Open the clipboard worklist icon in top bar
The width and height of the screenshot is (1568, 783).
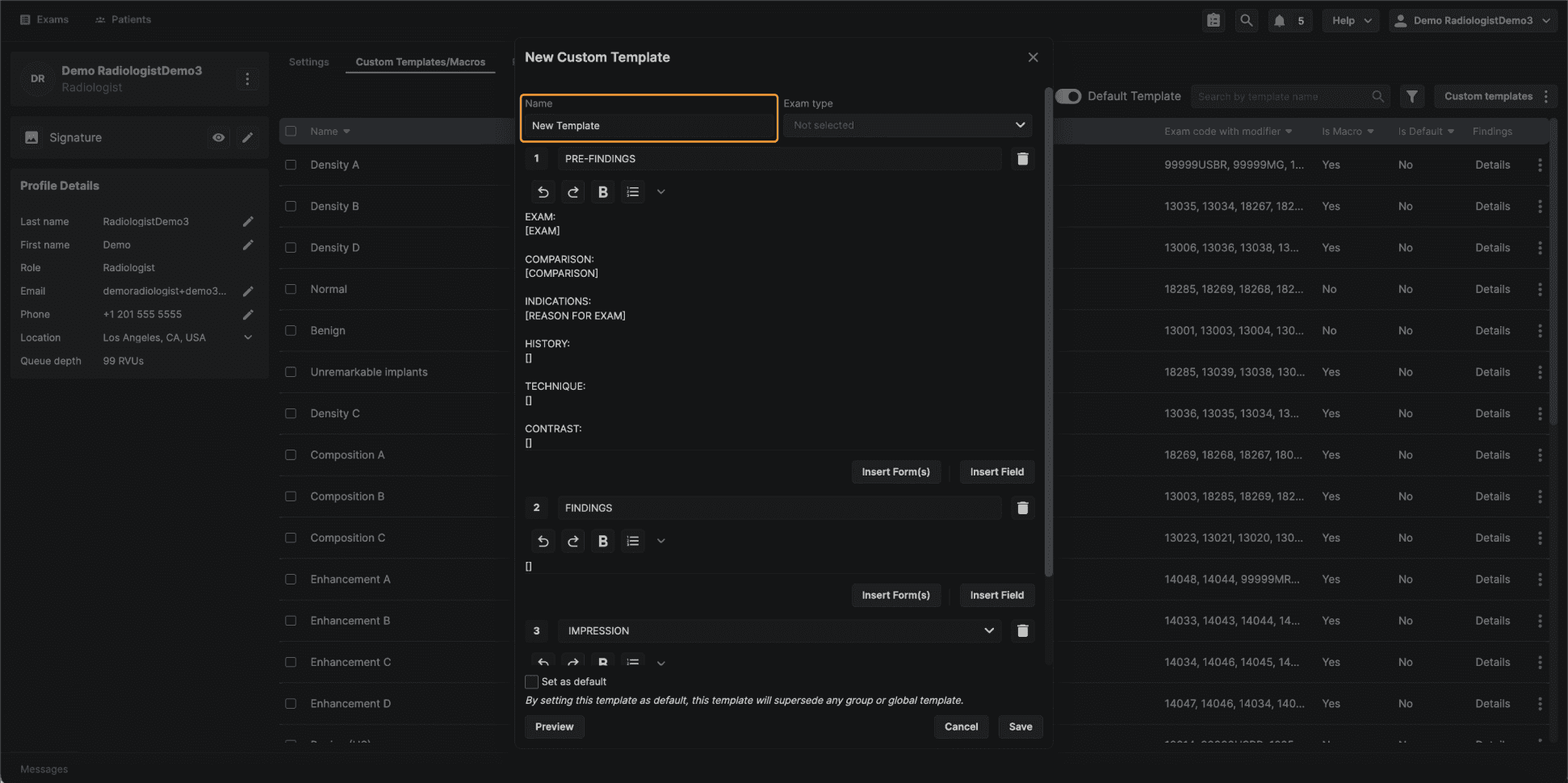[x=1214, y=20]
